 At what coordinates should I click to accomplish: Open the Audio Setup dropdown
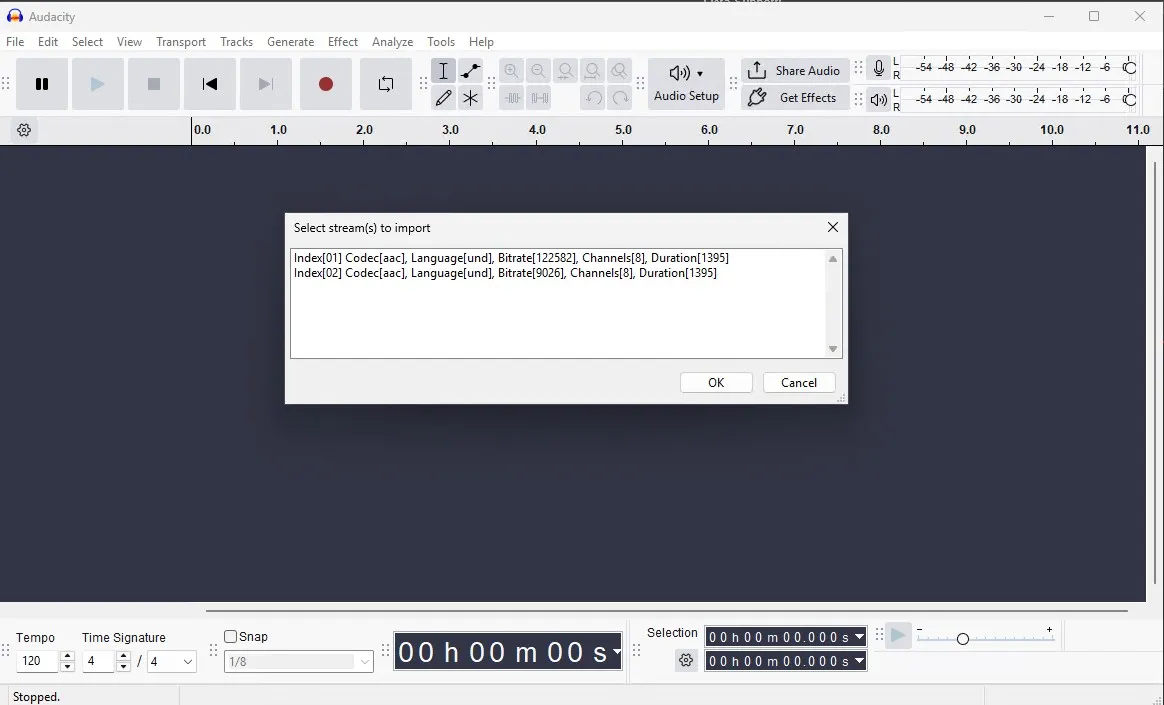(686, 83)
